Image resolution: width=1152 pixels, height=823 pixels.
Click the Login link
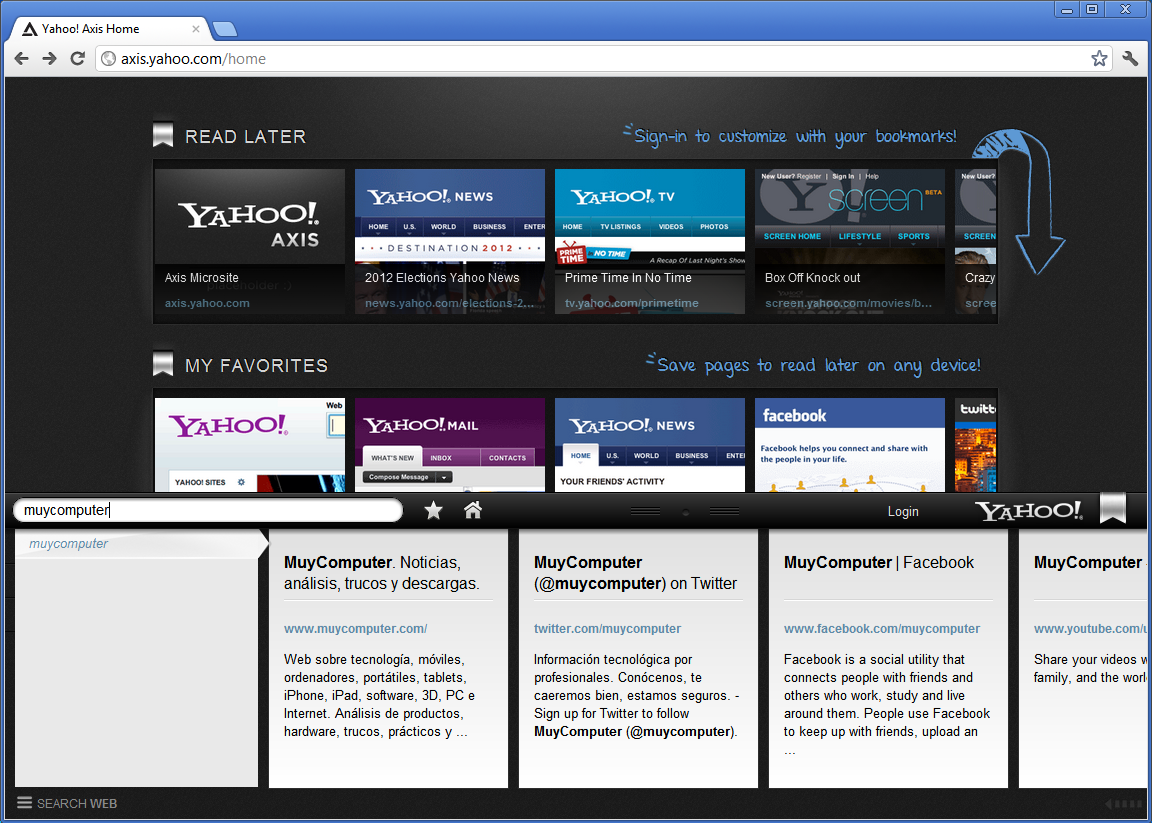pyautogui.click(x=902, y=512)
